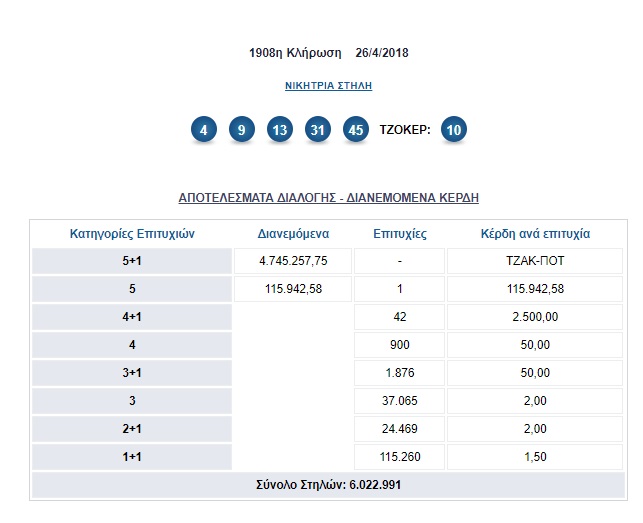The height and width of the screenshot is (523, 643).
Task: Click the 50,00 prize for category 4
Action: coord(535,345)
